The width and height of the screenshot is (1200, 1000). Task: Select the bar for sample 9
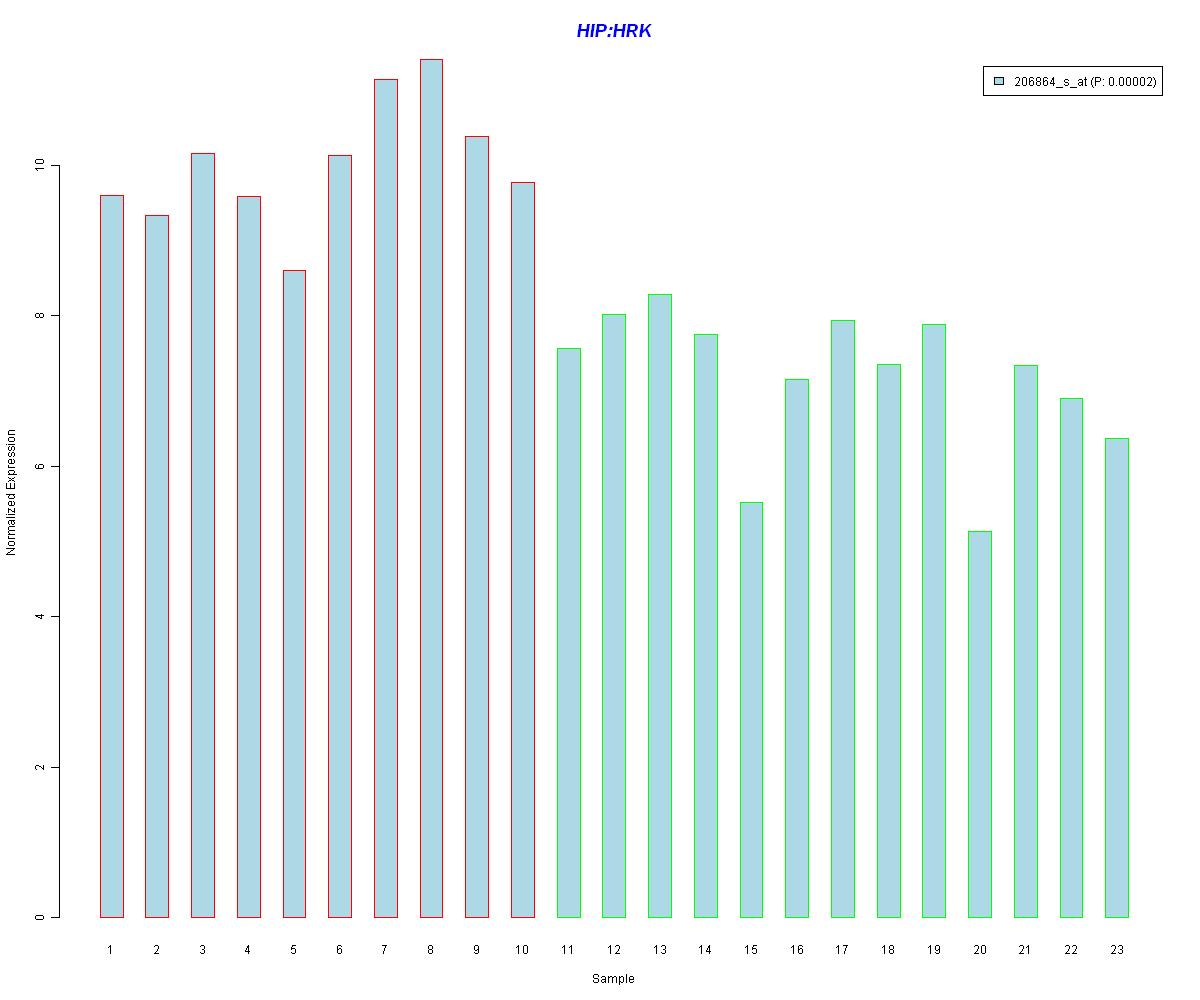477,526
